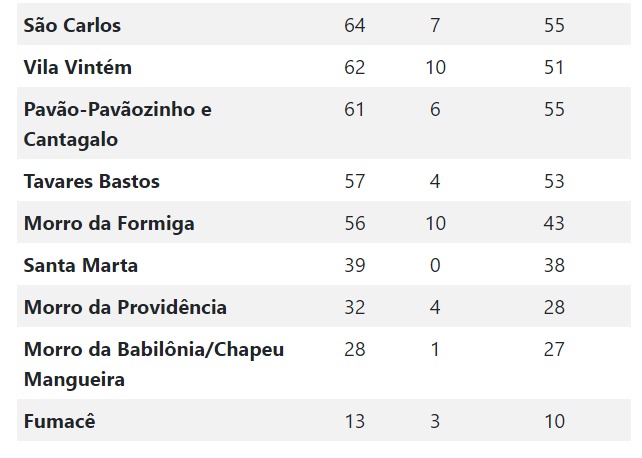Select value 13 in Fumacê row

pos(355,421)
